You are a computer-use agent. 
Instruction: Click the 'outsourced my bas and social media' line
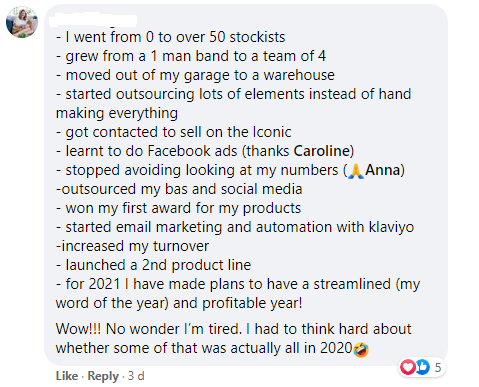[x=179, y=189]
